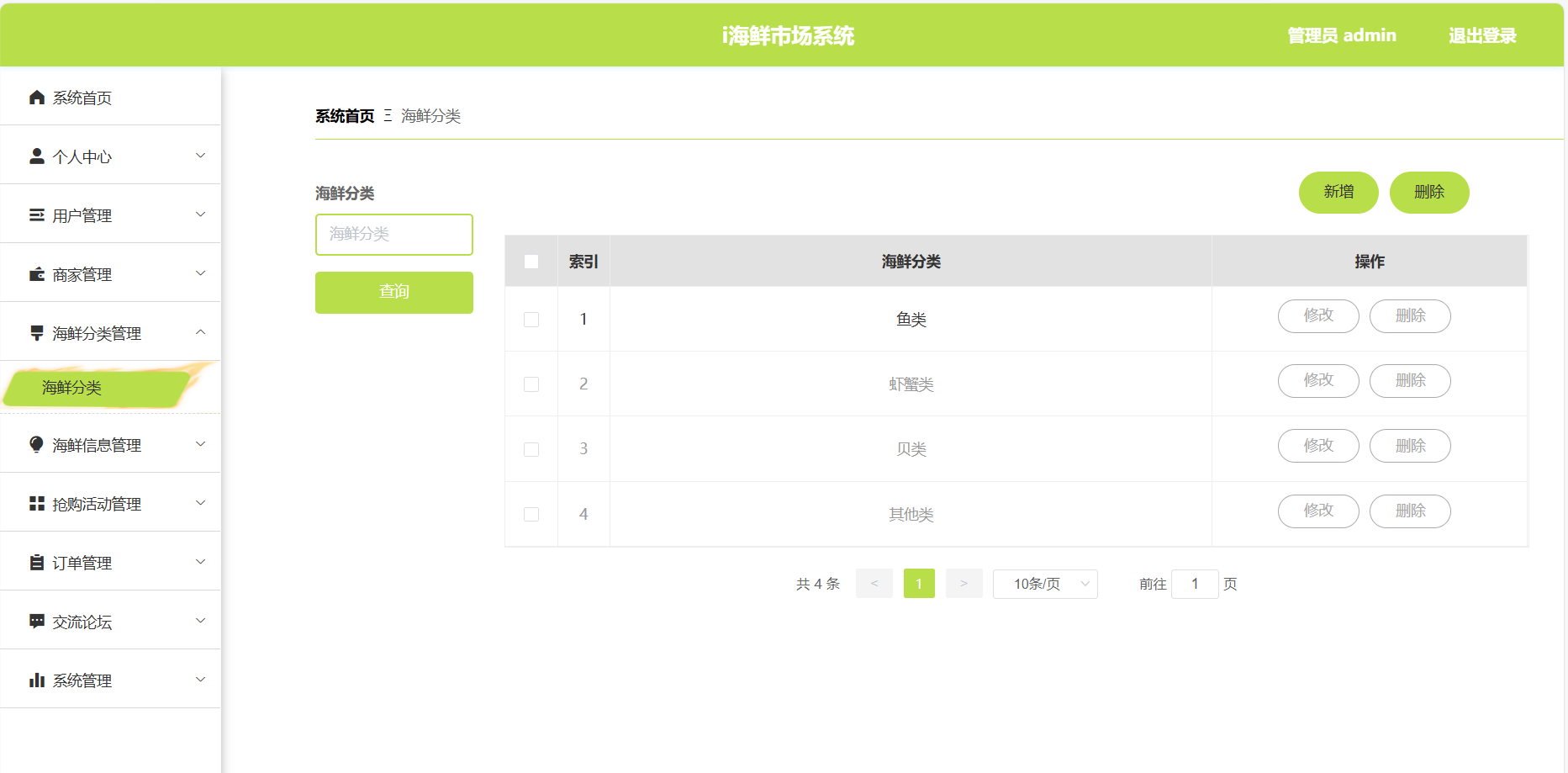1568x773 pixels.
Task: Click the 贝类 category cell
Action: [911, 449]
